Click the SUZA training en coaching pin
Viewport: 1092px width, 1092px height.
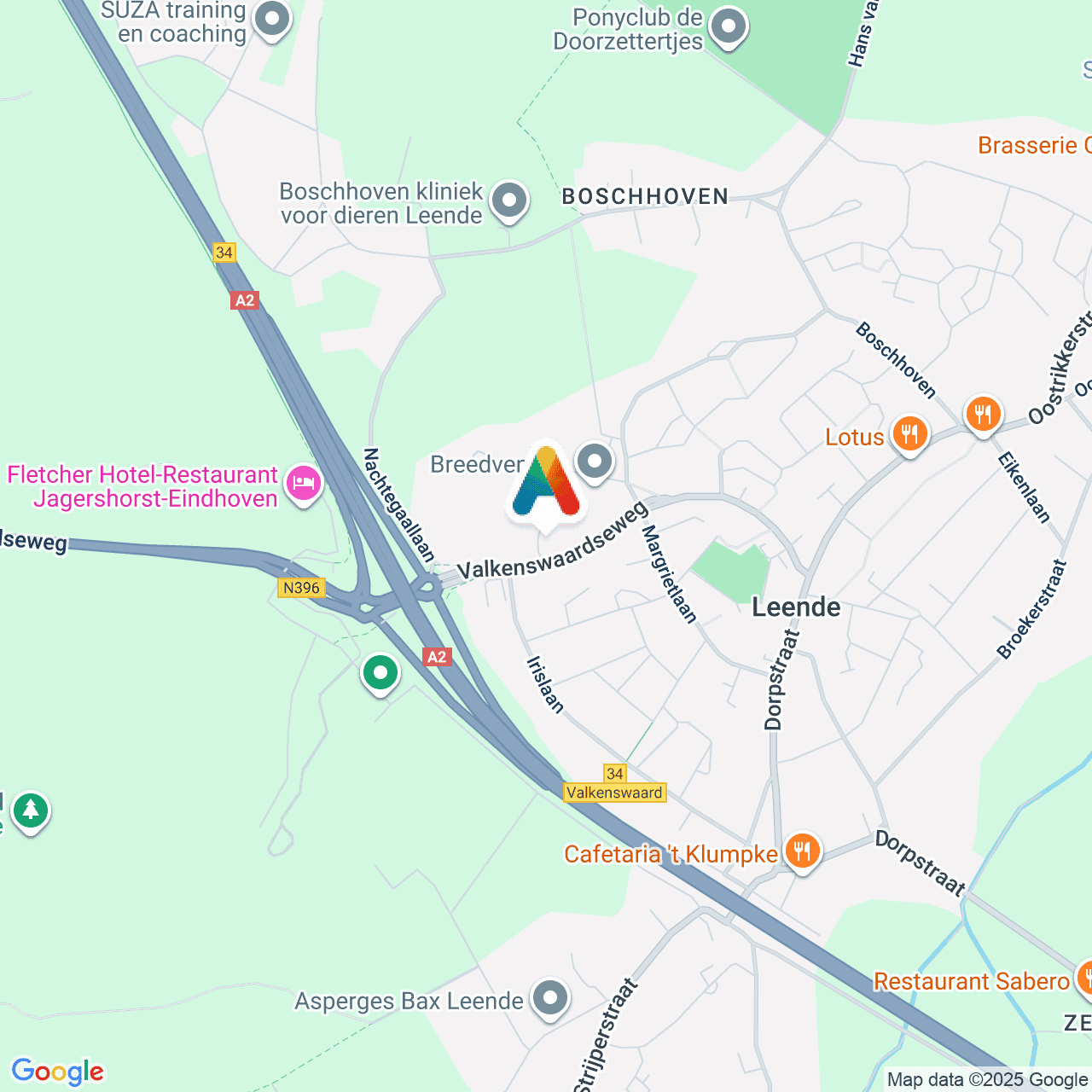click(273, 19)
